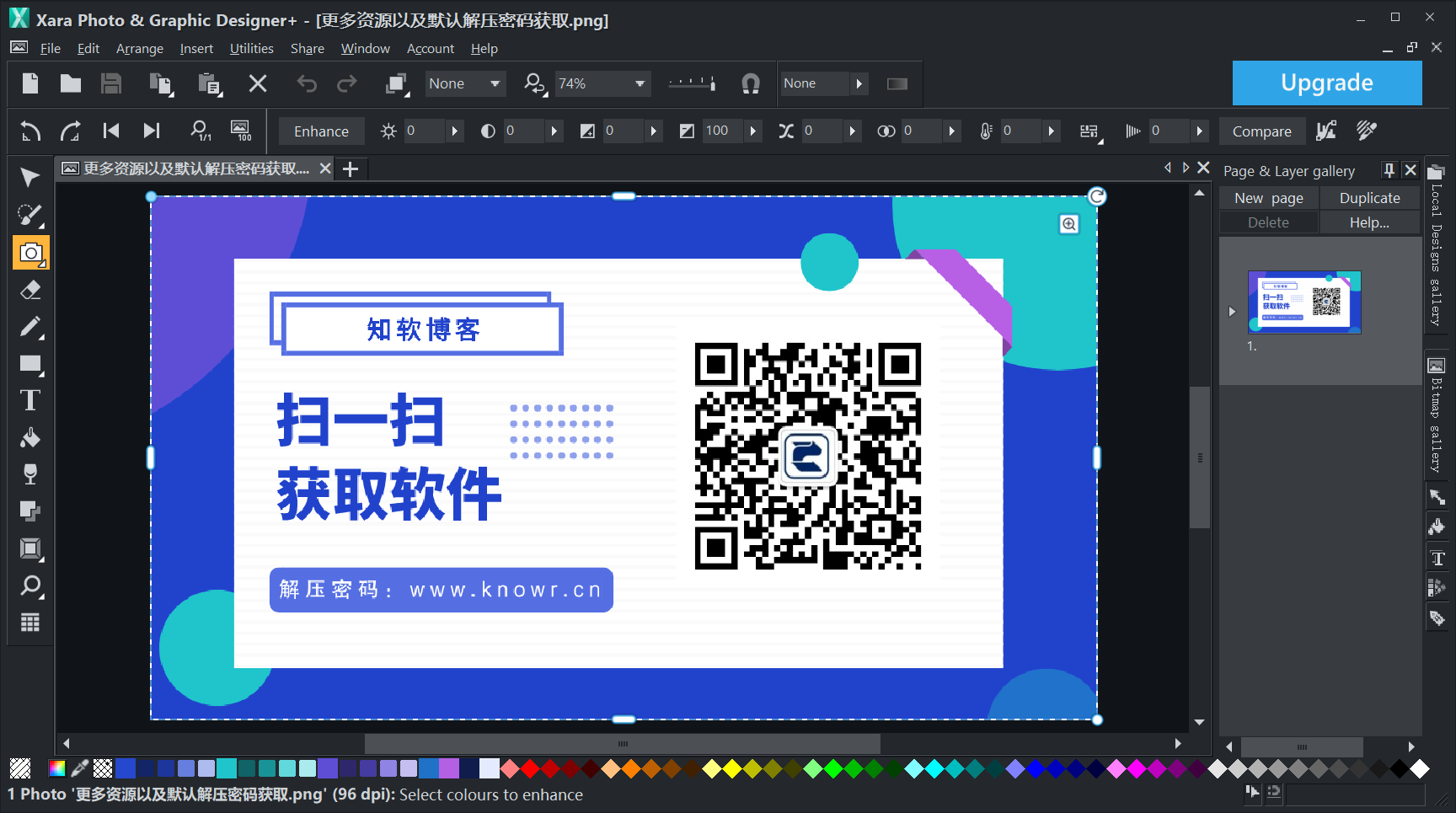This screenshot has height=813, width=1456.
Task: Add new document tab with plus
Action: point(351,169)
